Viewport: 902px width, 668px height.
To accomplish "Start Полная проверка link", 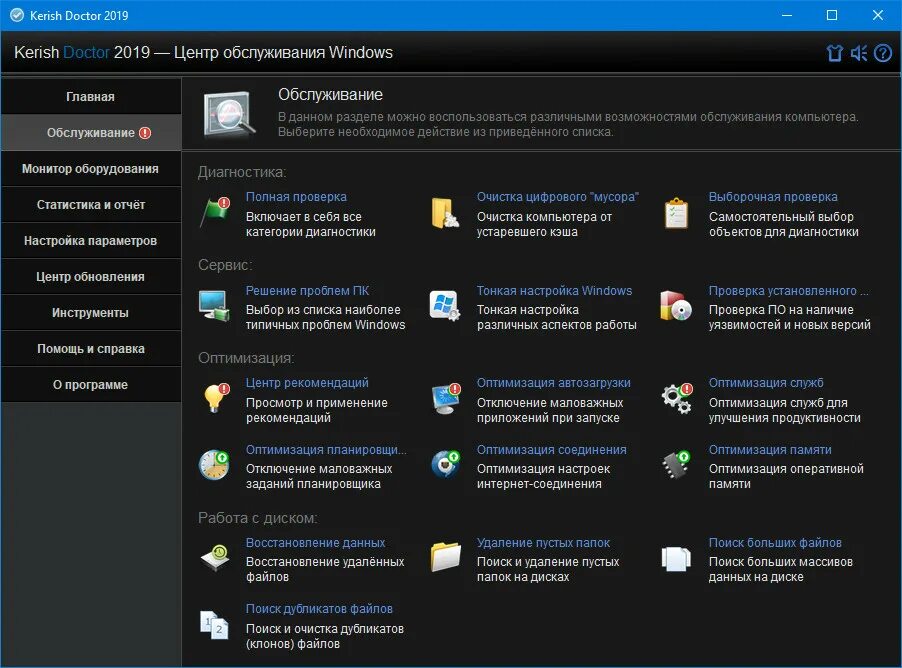I will tap(296, 197).
